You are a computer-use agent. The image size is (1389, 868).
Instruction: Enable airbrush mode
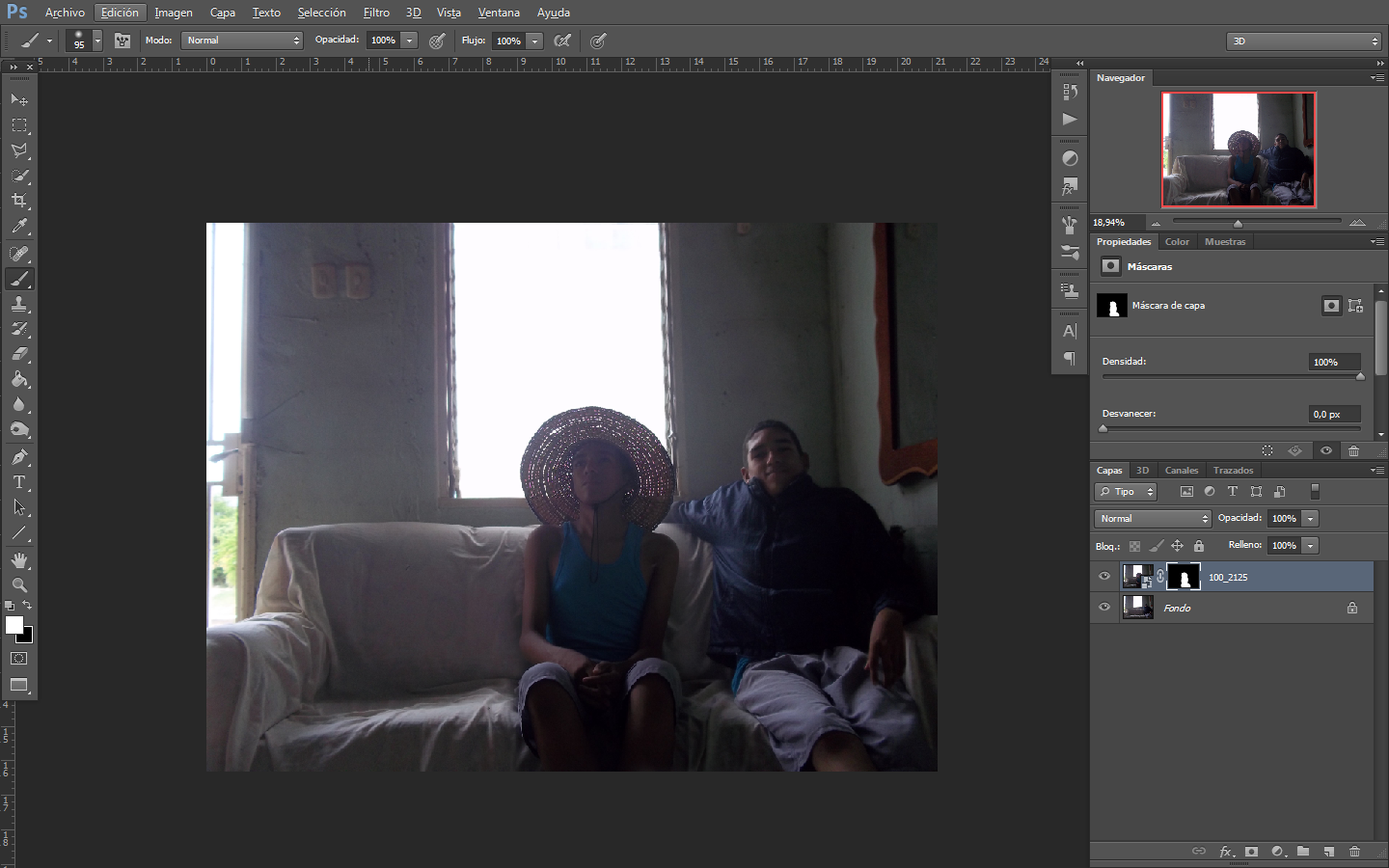(562, 41)
